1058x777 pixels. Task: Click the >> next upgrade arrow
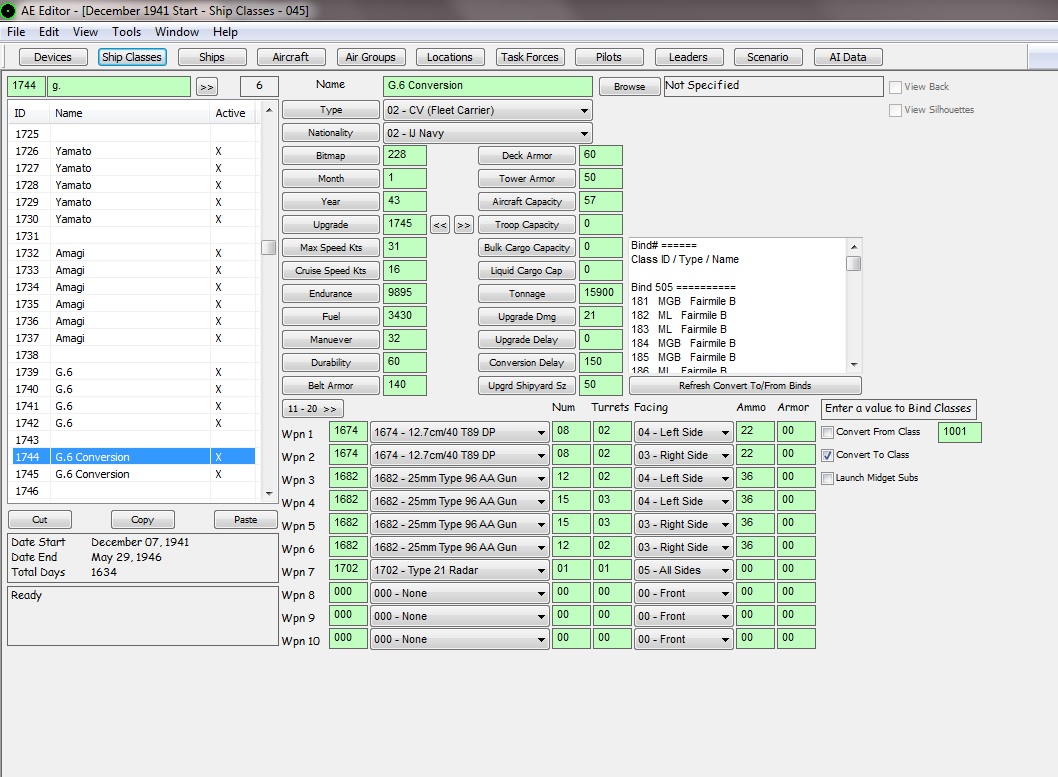[x=464, y=225]
